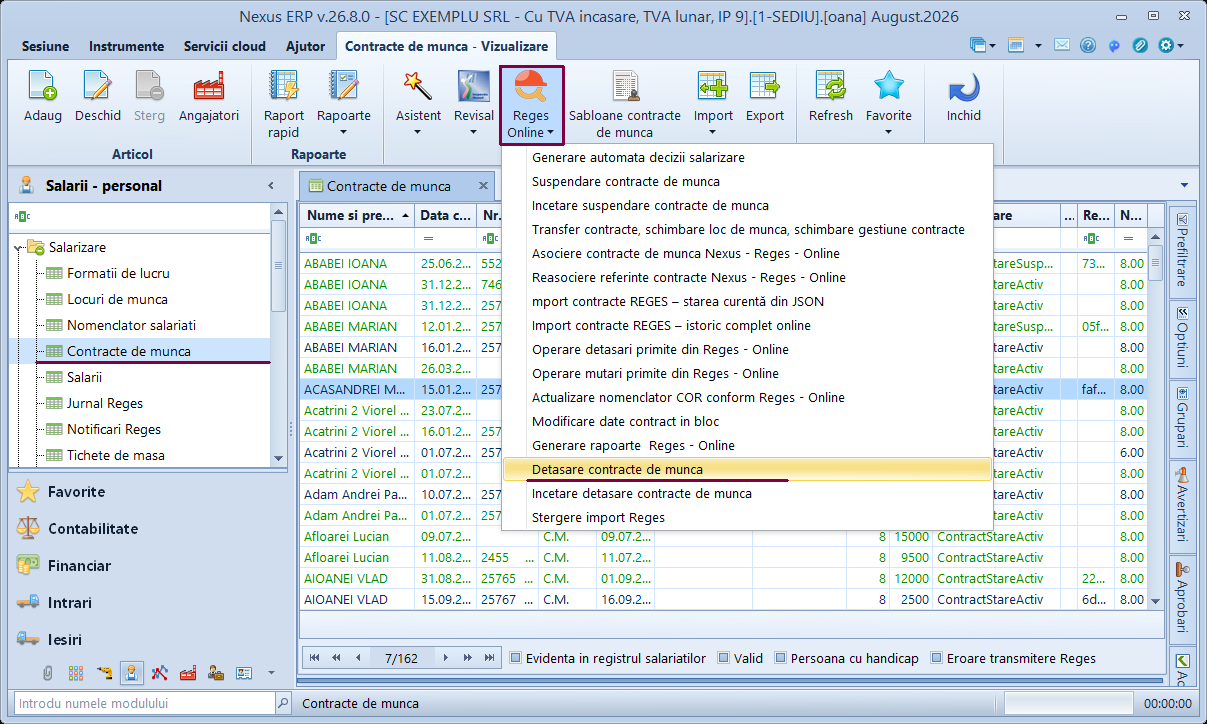Open the Contabilitate module
Screen dimensions: 1207x724
(93, 529)
